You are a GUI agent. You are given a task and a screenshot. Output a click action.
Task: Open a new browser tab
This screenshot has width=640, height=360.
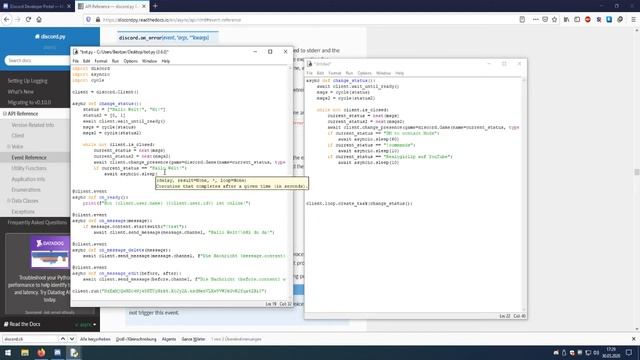pos(155,6)
